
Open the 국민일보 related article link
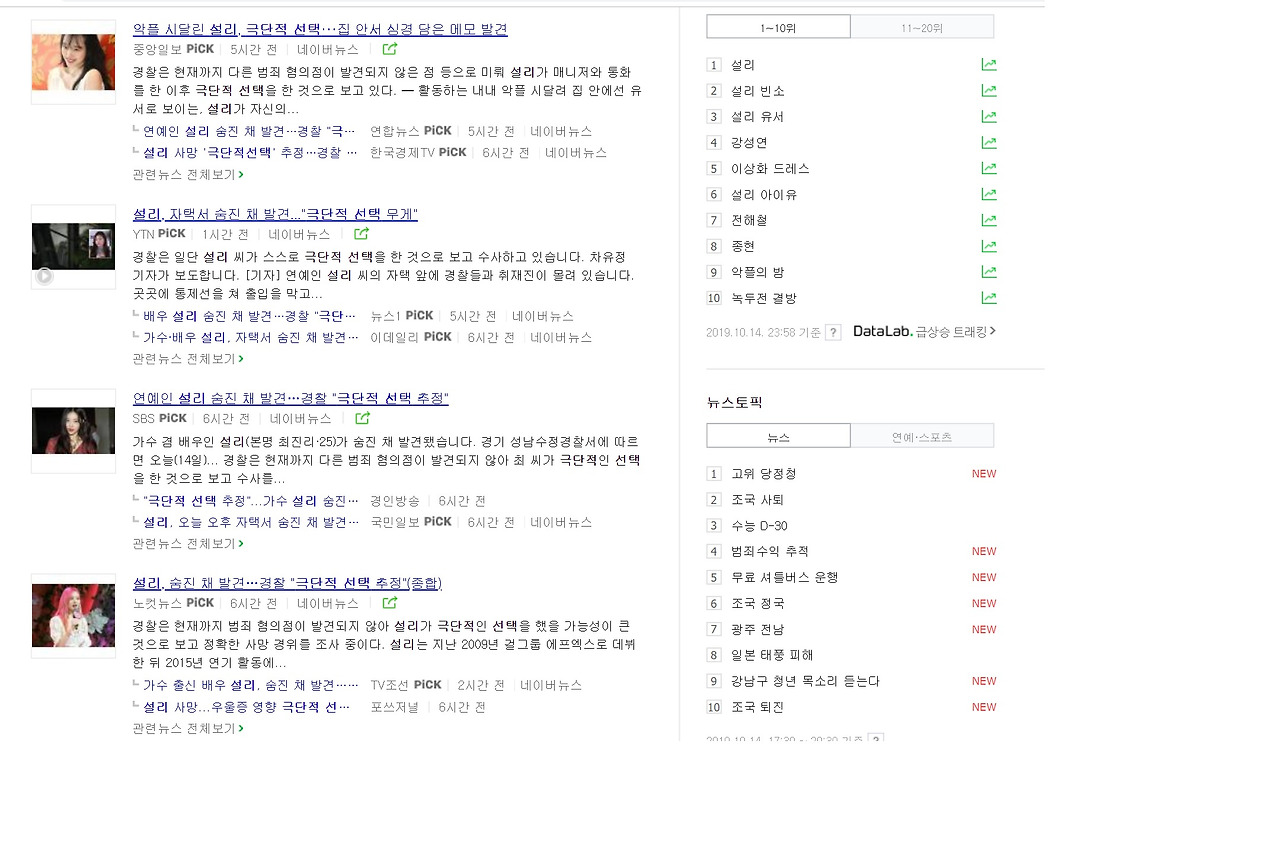tap(251, 522)
